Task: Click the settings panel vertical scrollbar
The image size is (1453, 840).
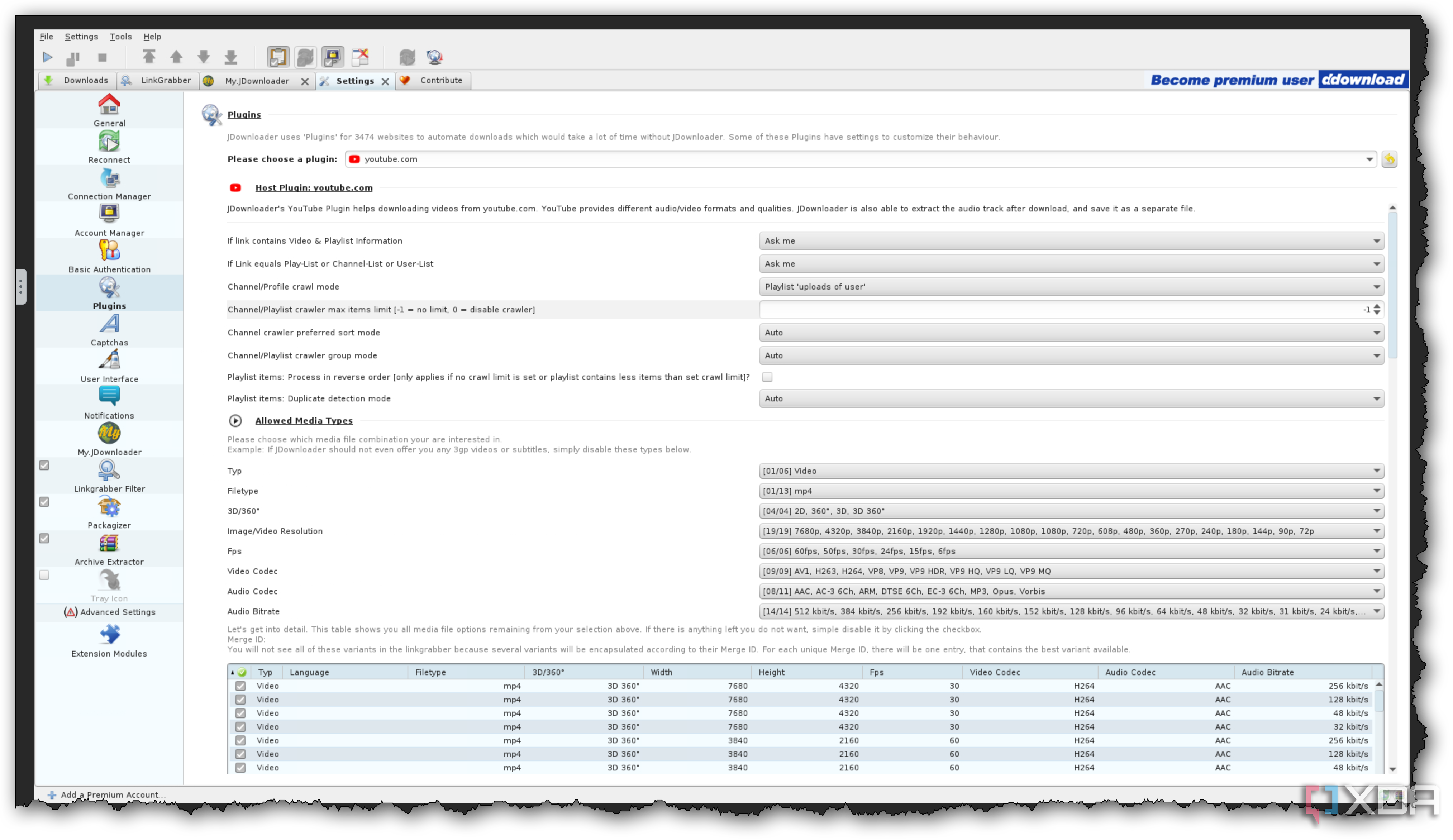Action: coord(1392,285)
